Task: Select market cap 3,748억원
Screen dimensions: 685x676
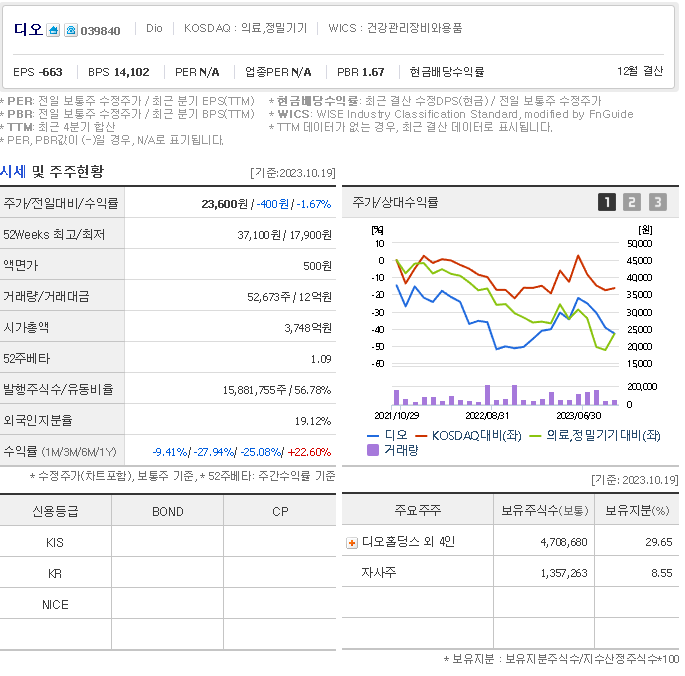Action: click(x=308, y=328)
